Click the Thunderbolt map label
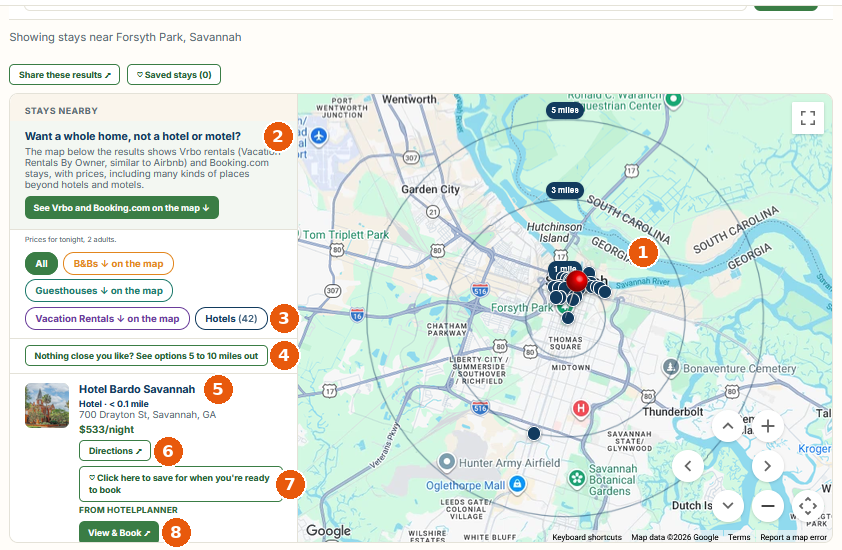This screenshot has height=550, width=842. [673, 411]
